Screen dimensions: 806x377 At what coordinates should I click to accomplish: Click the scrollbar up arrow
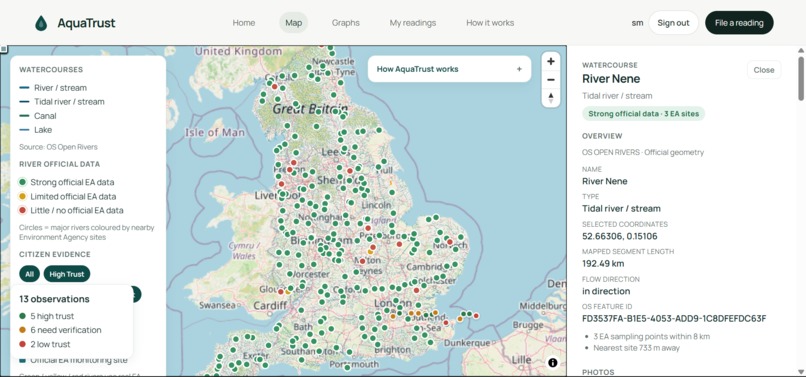(x=801, y=50)
